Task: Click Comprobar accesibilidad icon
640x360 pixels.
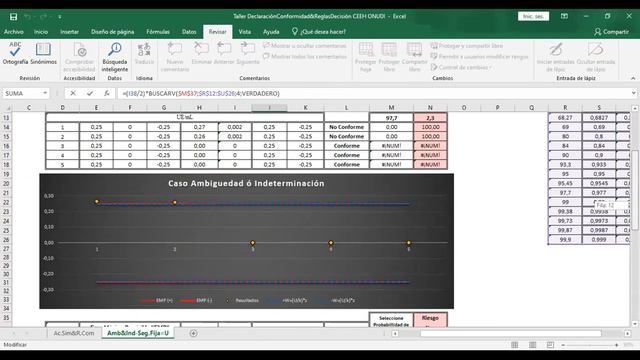Action: (x=80, y=57)
